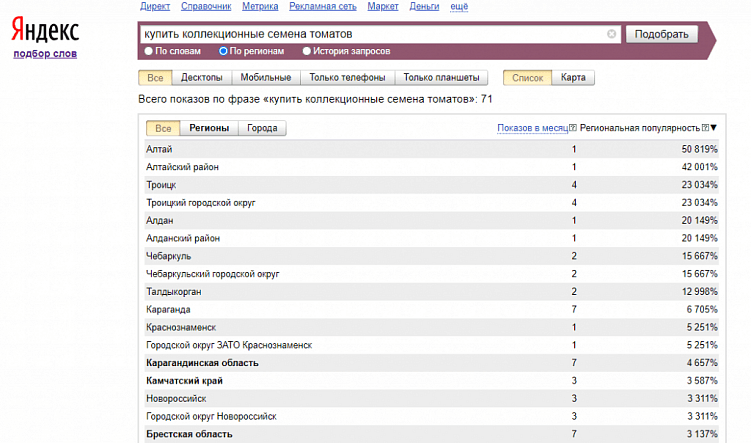Viewport: 751px width, 443px height.
Task: Sort by Показов в месяц column
Action: (533, 128)
